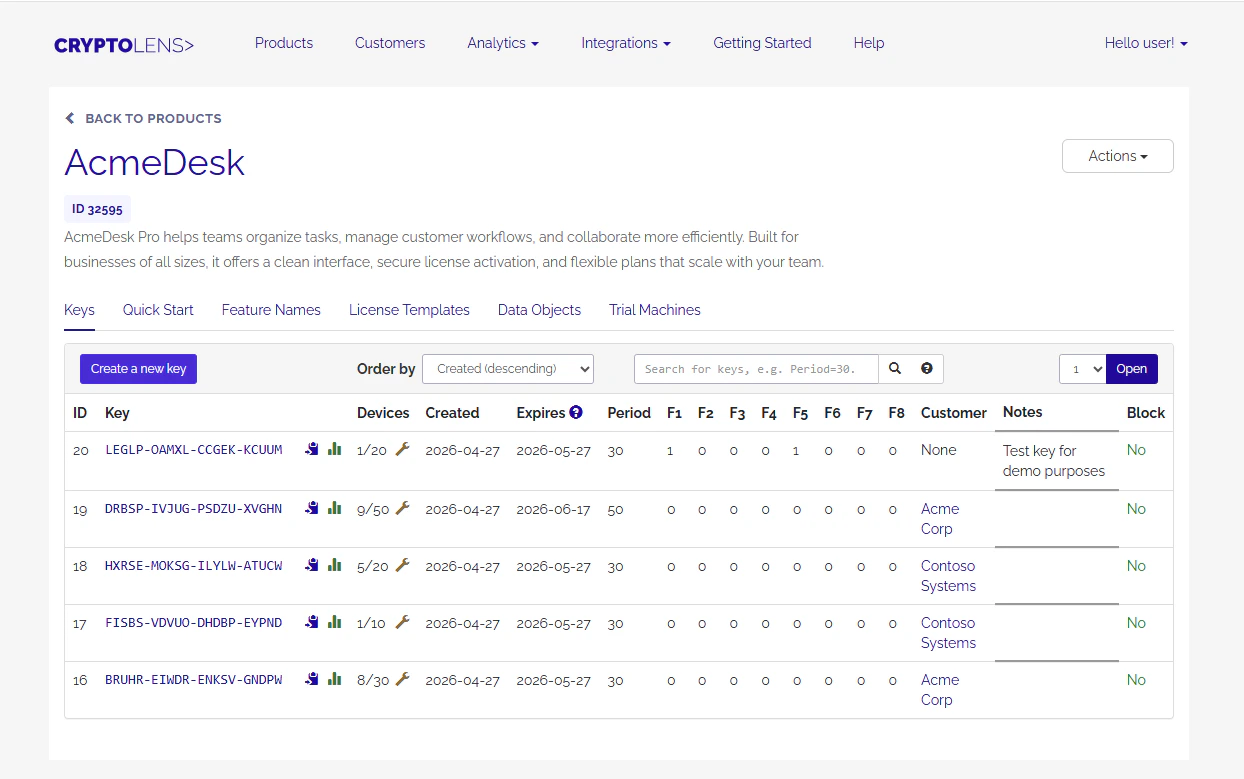Open Acme Corp customer for key ID 19

940,519
